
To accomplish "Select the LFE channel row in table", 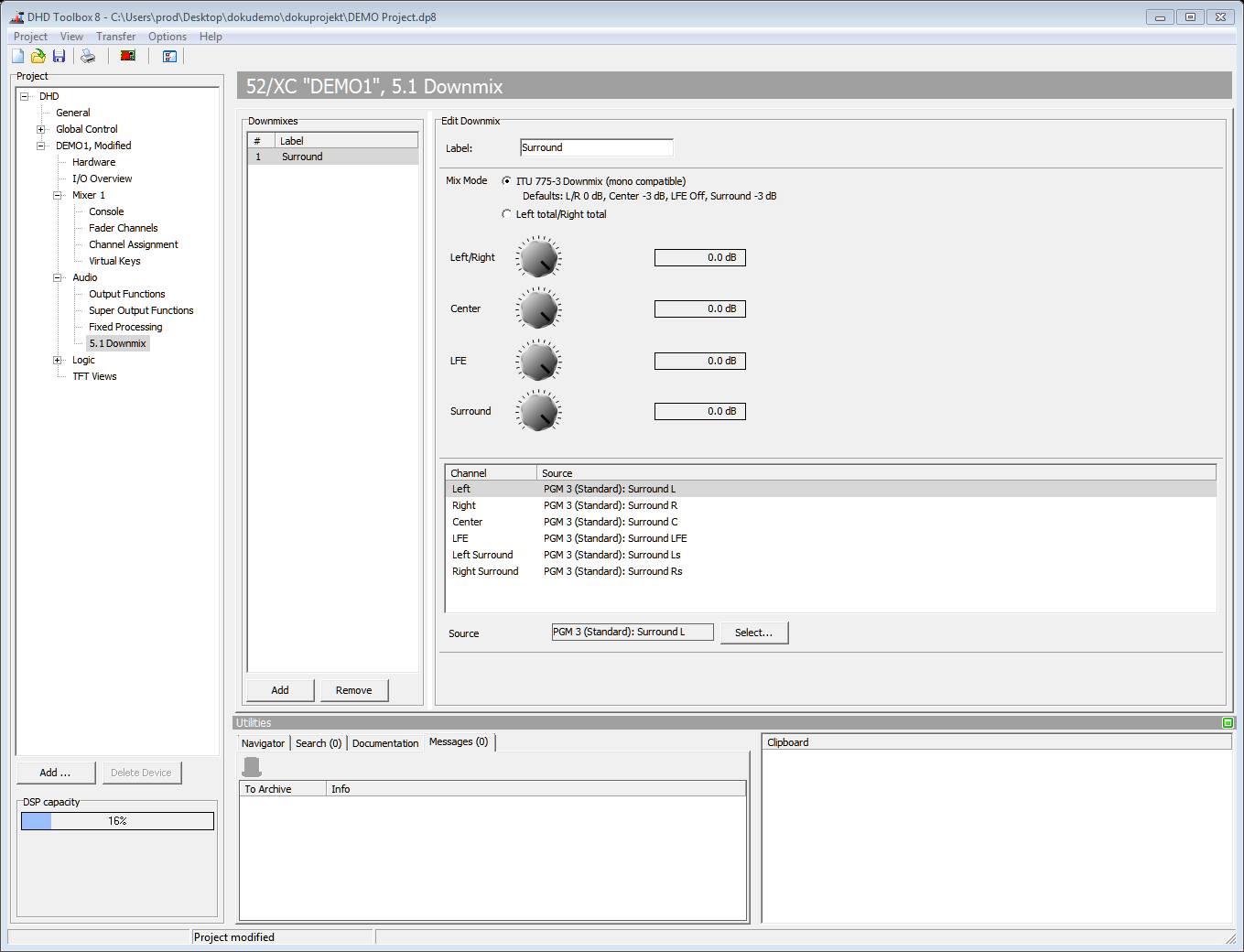I will (x=830, y=538).
